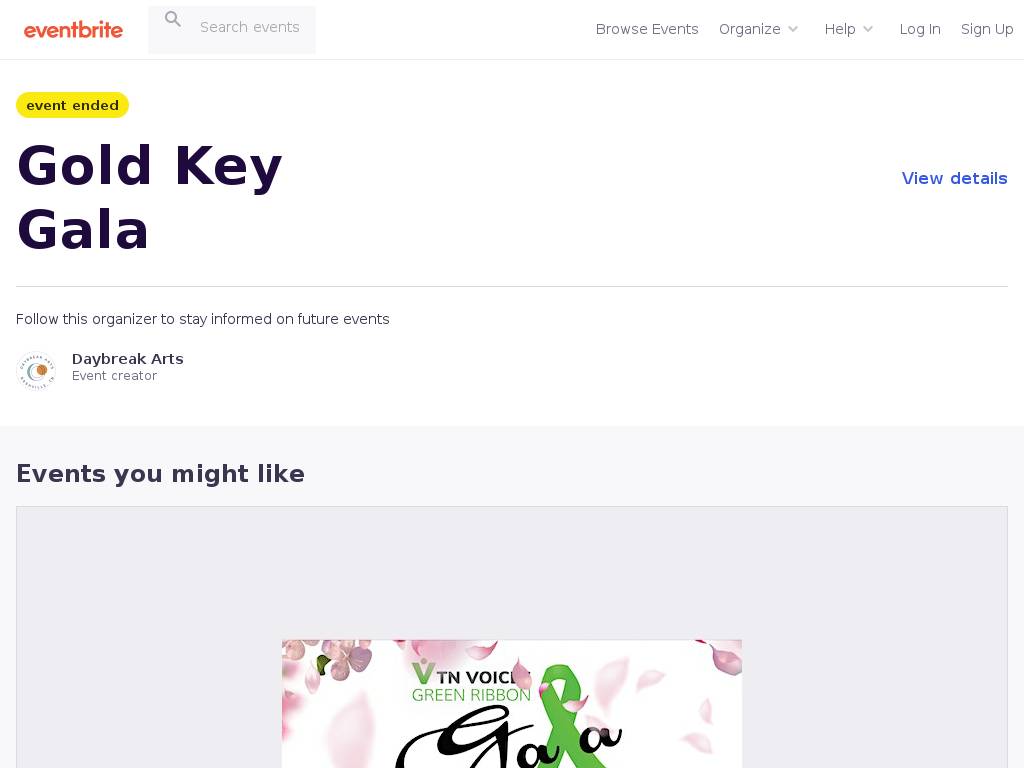1024x768 pixels.
Task: Click the yellow event ended badge
Action: pyautogui.click(x=72, y=105)
